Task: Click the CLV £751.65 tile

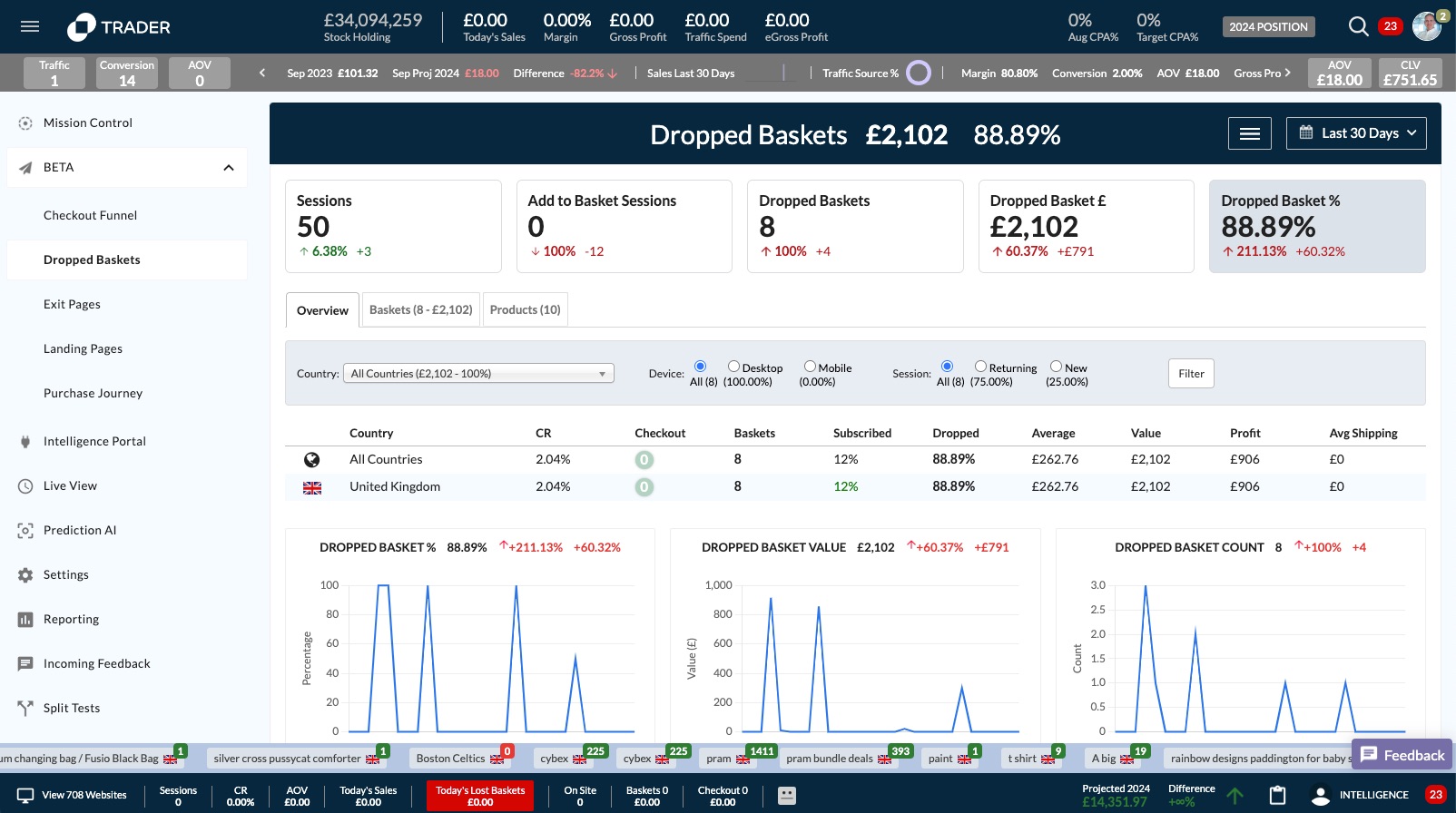Action: 1410,73
